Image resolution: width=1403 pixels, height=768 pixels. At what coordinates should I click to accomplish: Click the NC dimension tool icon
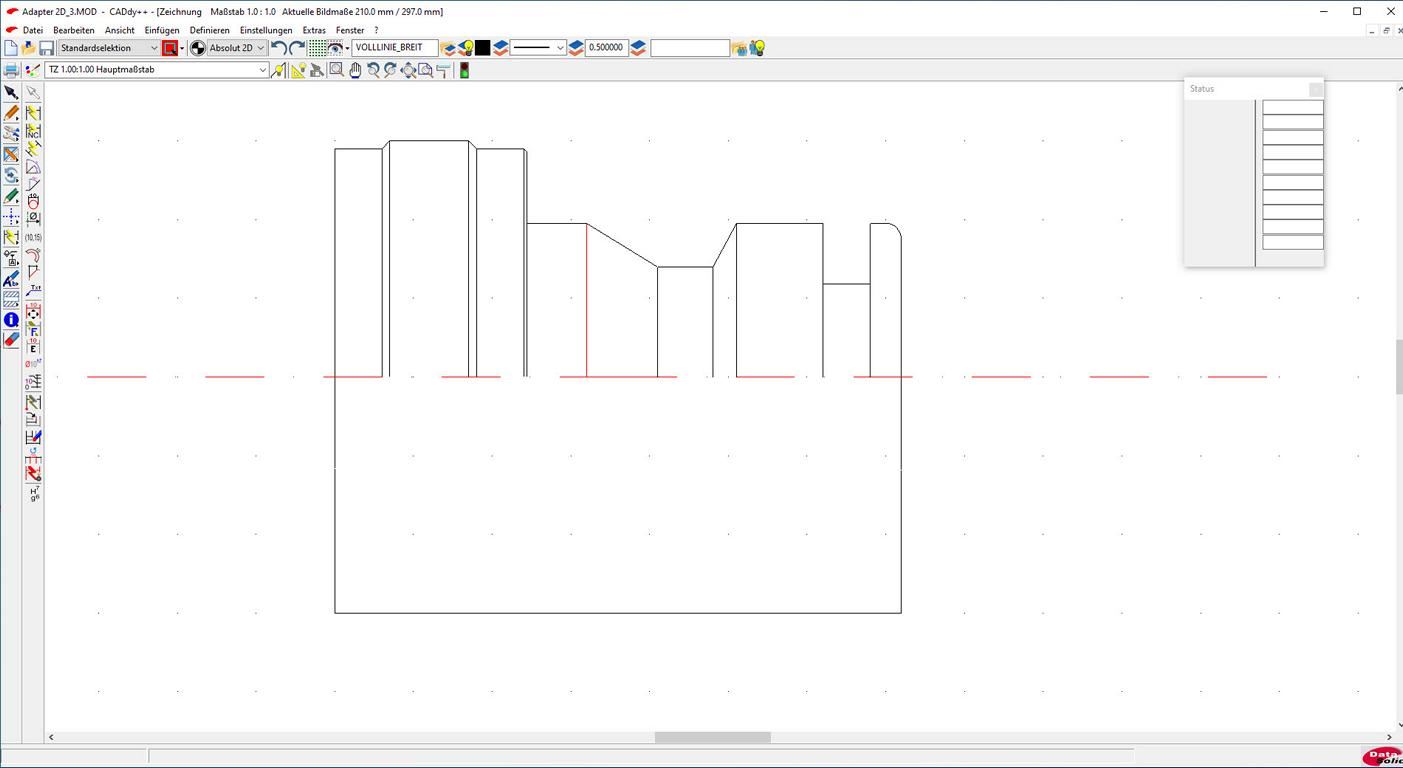(33, 131)
